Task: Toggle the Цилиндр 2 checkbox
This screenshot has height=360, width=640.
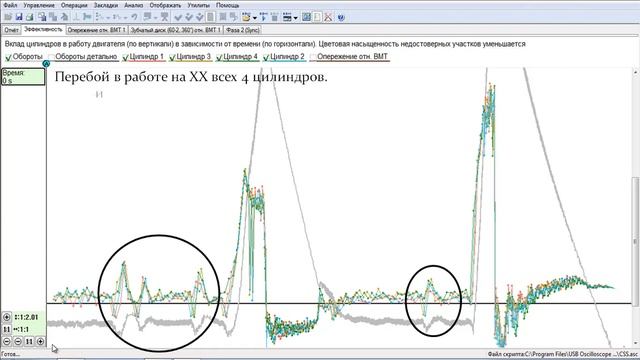Action: 266,57
